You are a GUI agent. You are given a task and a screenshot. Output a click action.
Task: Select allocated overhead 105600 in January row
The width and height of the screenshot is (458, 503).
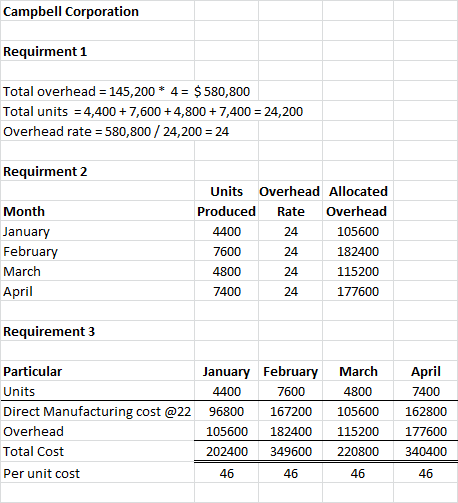pos(358,232)
